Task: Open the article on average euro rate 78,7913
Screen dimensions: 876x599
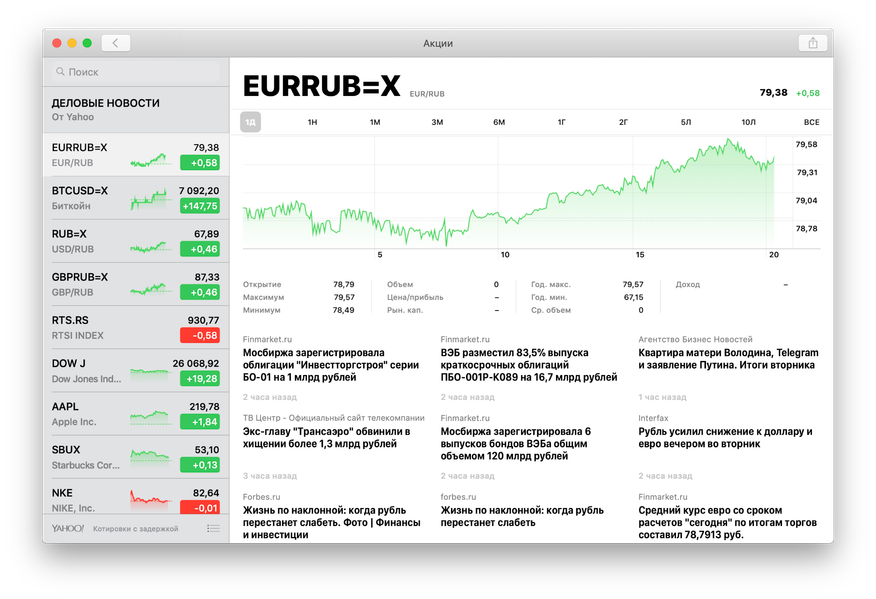Action: click(727, 522)
